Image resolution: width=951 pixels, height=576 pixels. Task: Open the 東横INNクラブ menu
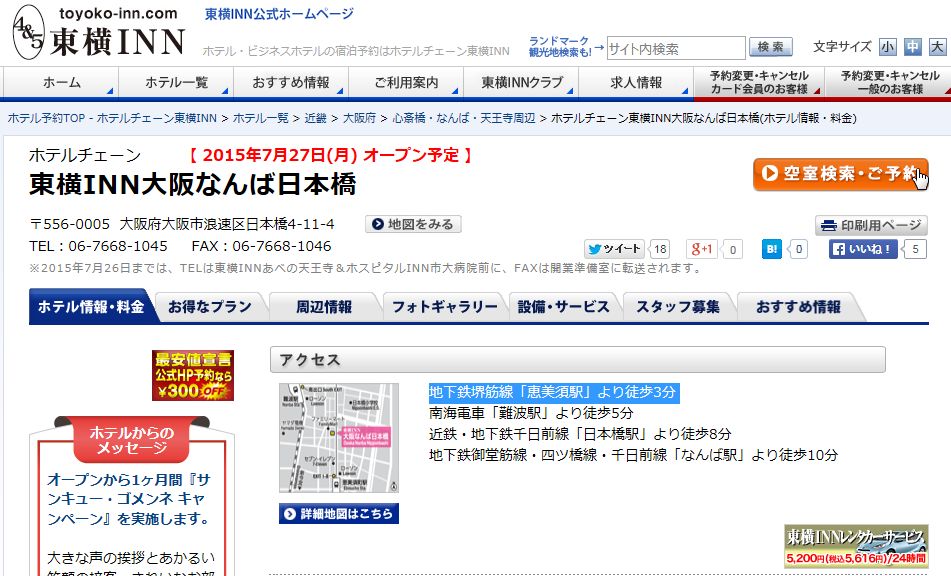coord(522,82)
